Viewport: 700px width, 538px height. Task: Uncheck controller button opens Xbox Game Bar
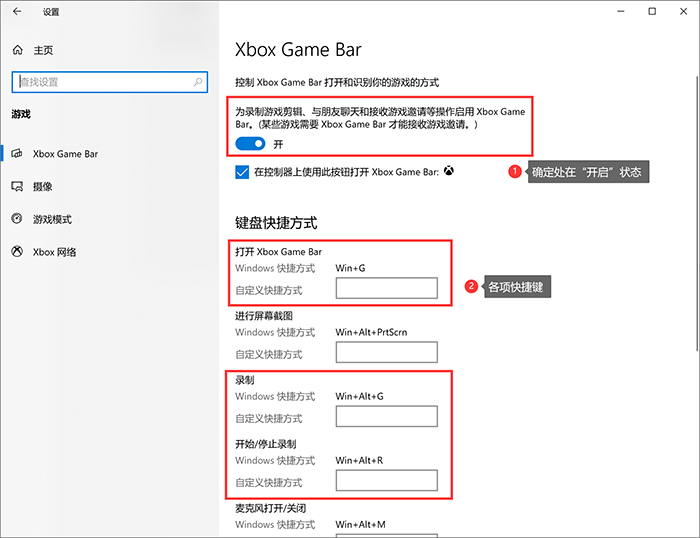(x=242, y=172)
